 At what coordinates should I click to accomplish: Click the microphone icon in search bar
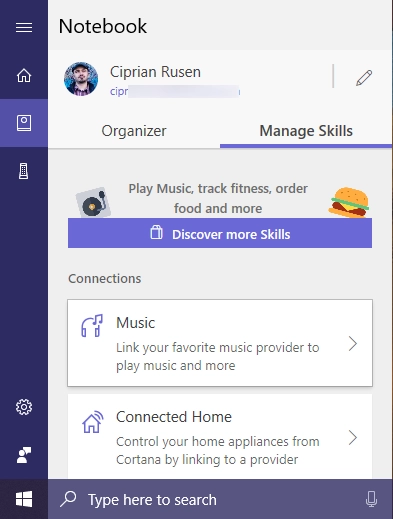tap(371, 499)
